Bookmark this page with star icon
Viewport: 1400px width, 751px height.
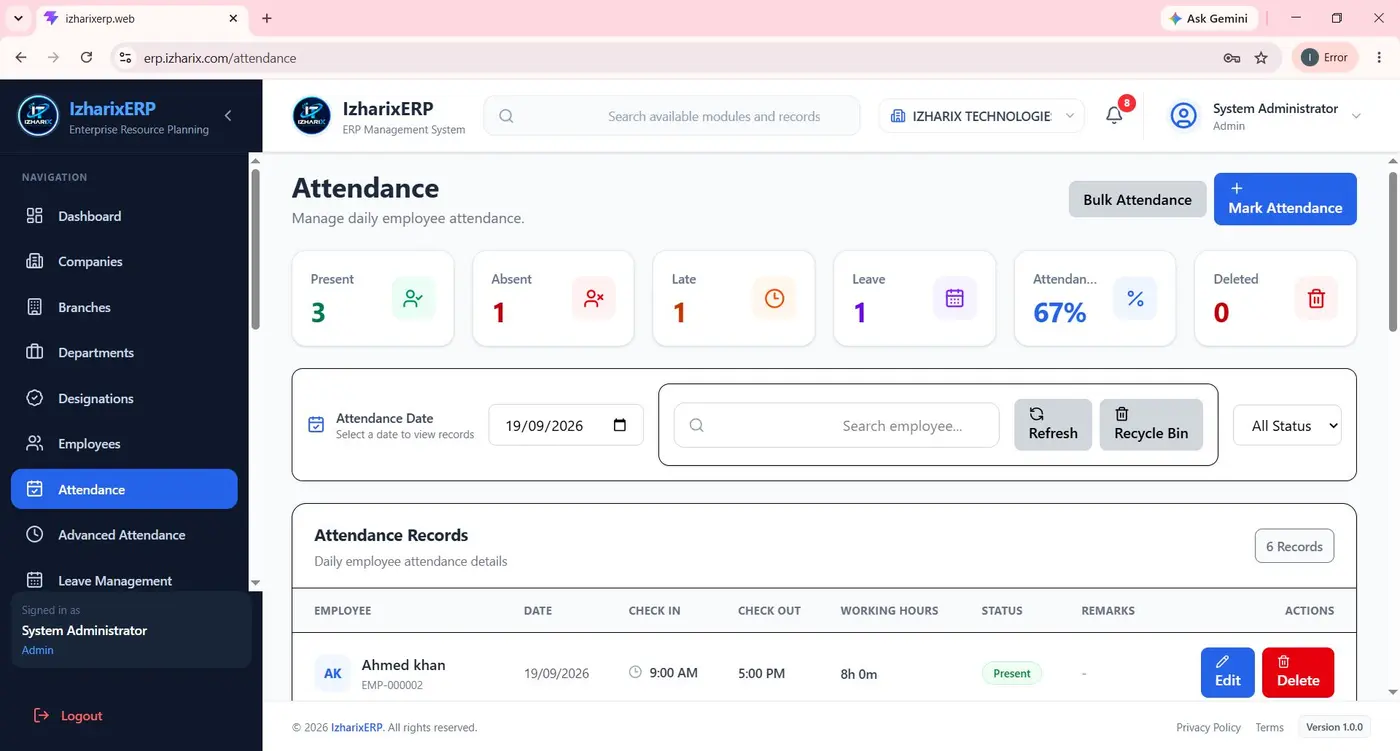coord(1261,58)
